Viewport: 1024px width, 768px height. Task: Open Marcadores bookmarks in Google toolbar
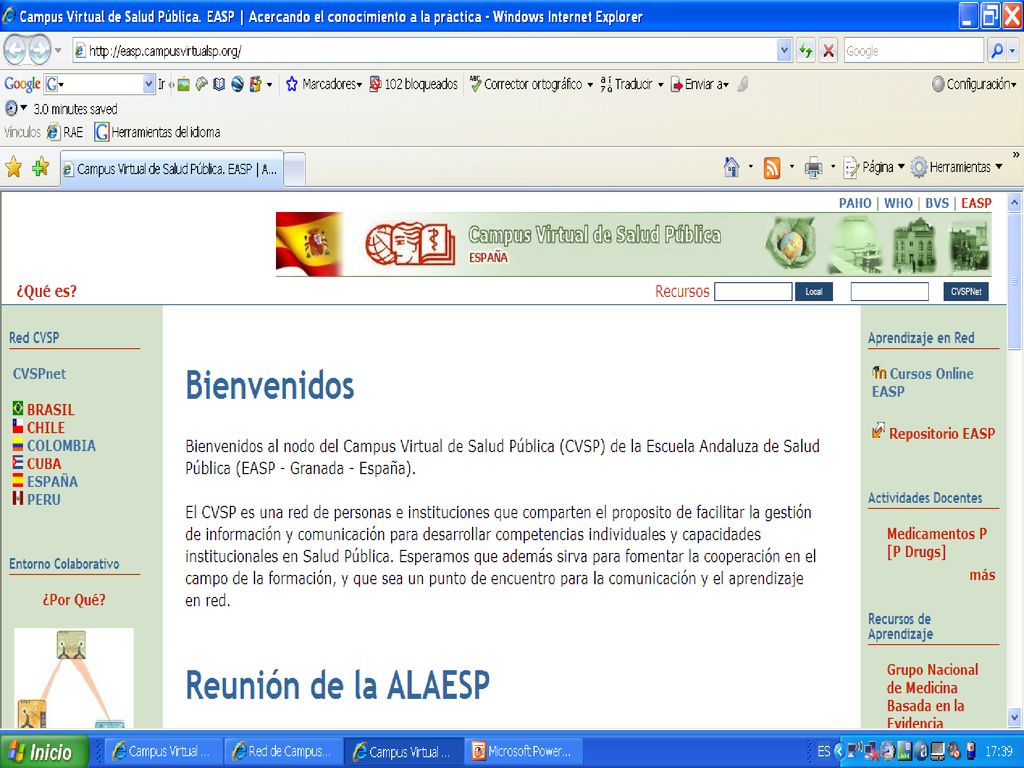[x=324, y=84]
